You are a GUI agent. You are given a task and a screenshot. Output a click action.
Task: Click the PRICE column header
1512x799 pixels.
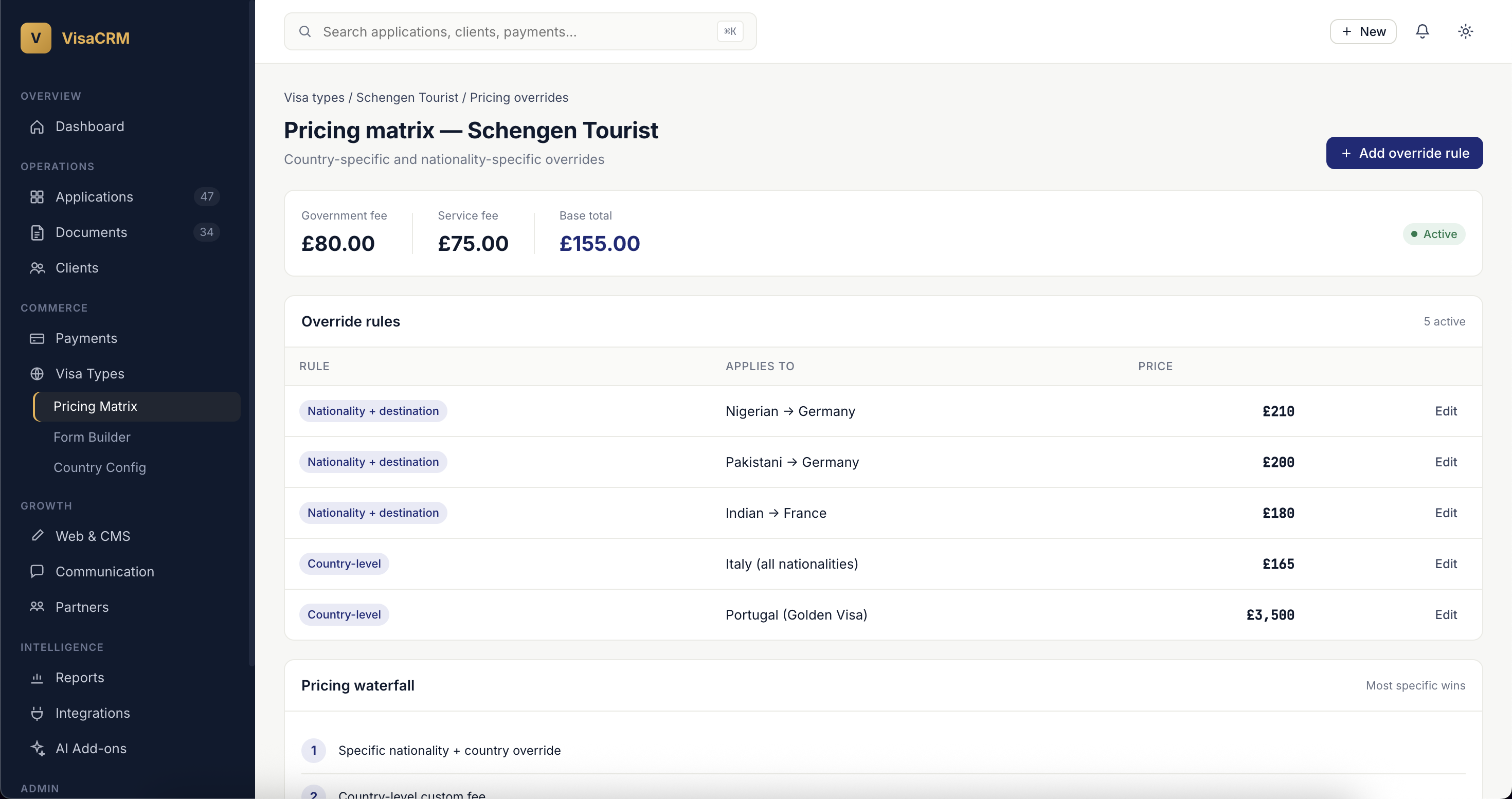(x=1155, y=366)
